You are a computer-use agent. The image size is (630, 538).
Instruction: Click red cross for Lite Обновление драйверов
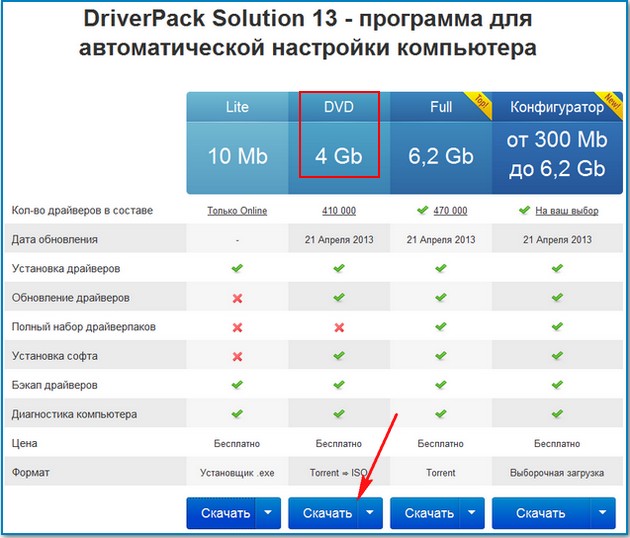[x=237, y=298]
